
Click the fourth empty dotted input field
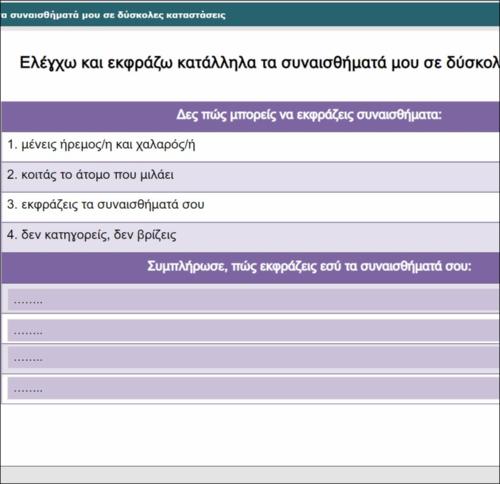pyautogui.click(x=253, y=388)
